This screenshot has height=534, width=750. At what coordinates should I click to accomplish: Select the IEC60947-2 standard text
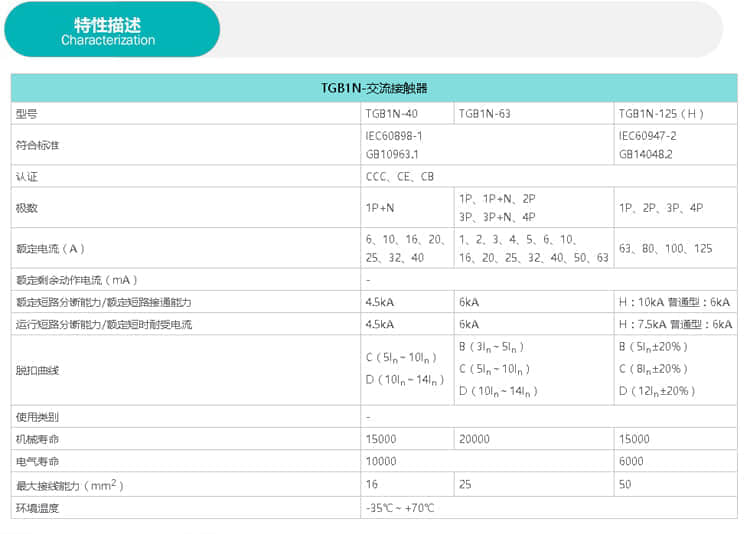pyautogui.click(x=648, y=136)
